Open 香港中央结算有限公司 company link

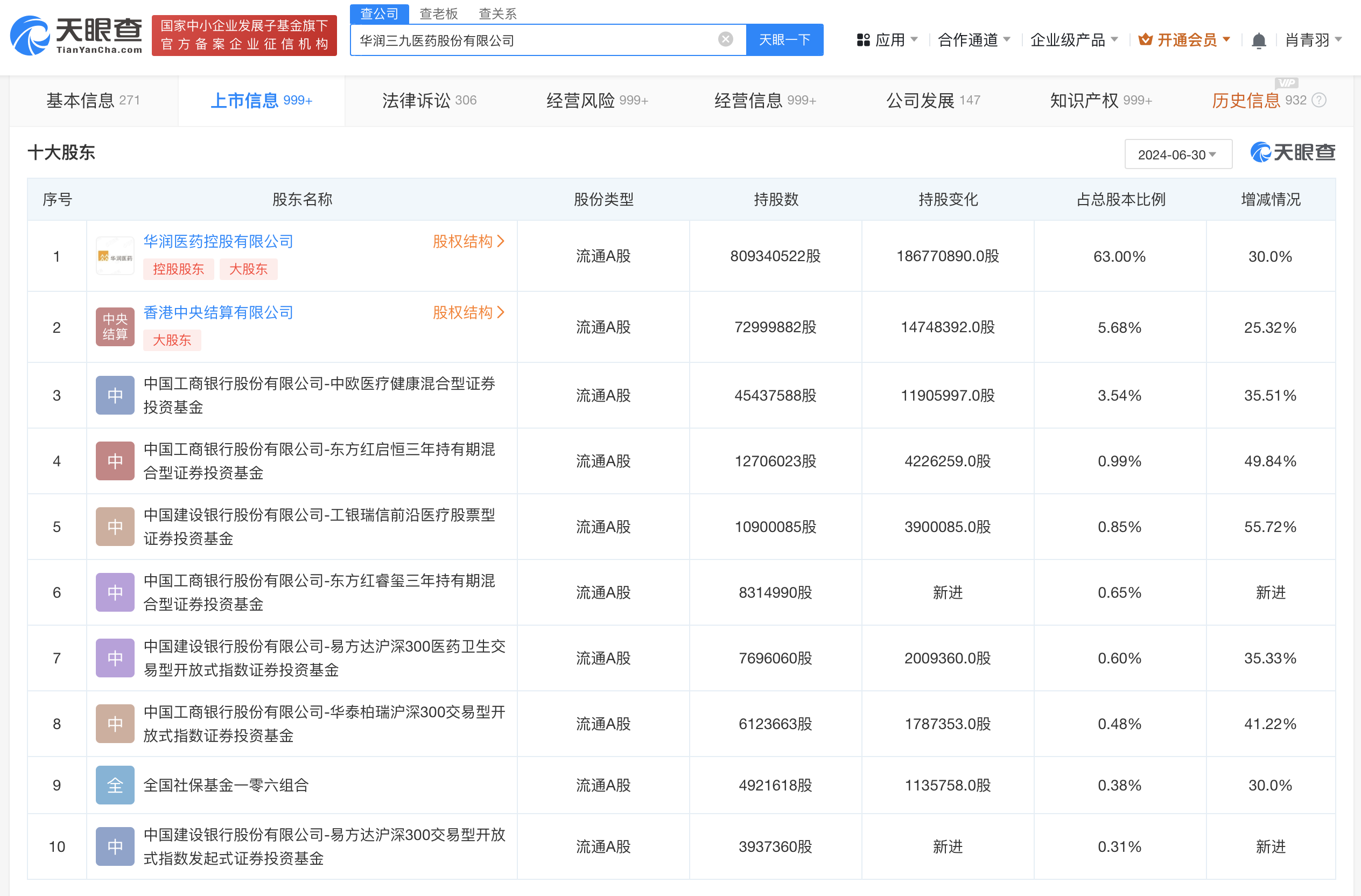pyautogui.click(x=218, y=312)
